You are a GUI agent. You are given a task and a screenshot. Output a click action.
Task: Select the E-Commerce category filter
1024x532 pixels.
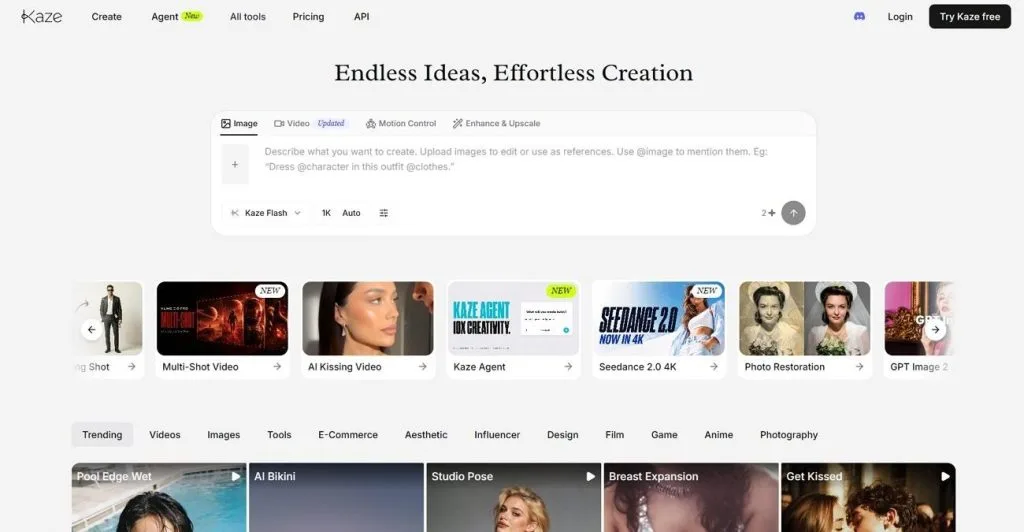347,435
